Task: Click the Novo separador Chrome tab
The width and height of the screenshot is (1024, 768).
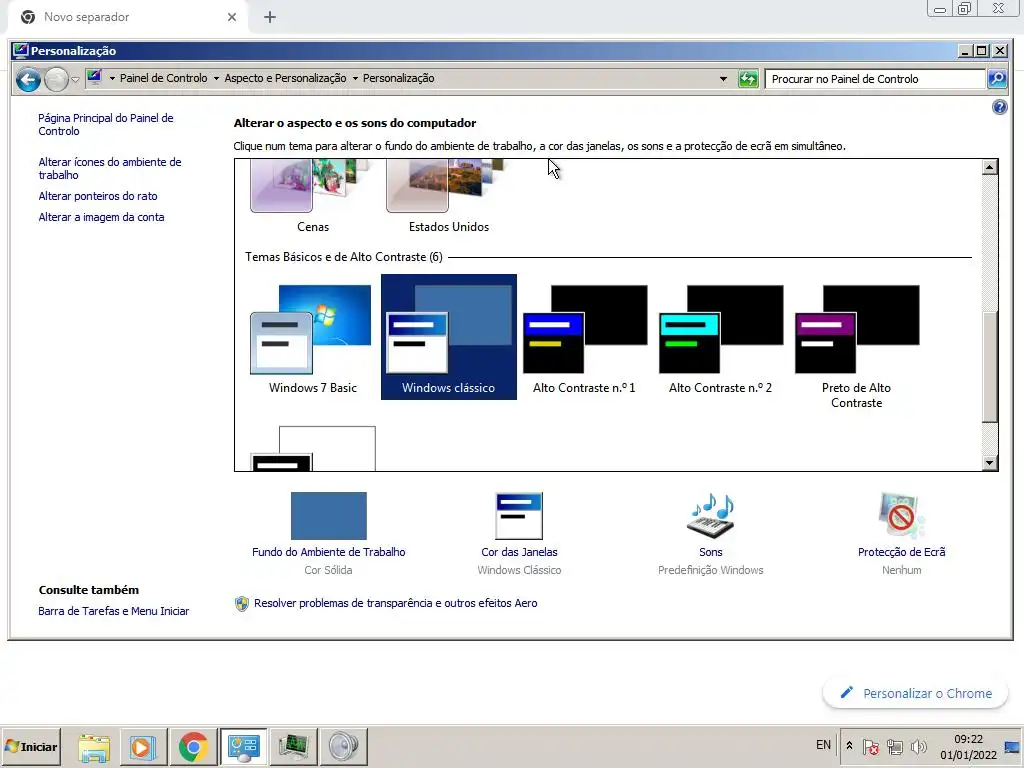Action: [127, 17]
